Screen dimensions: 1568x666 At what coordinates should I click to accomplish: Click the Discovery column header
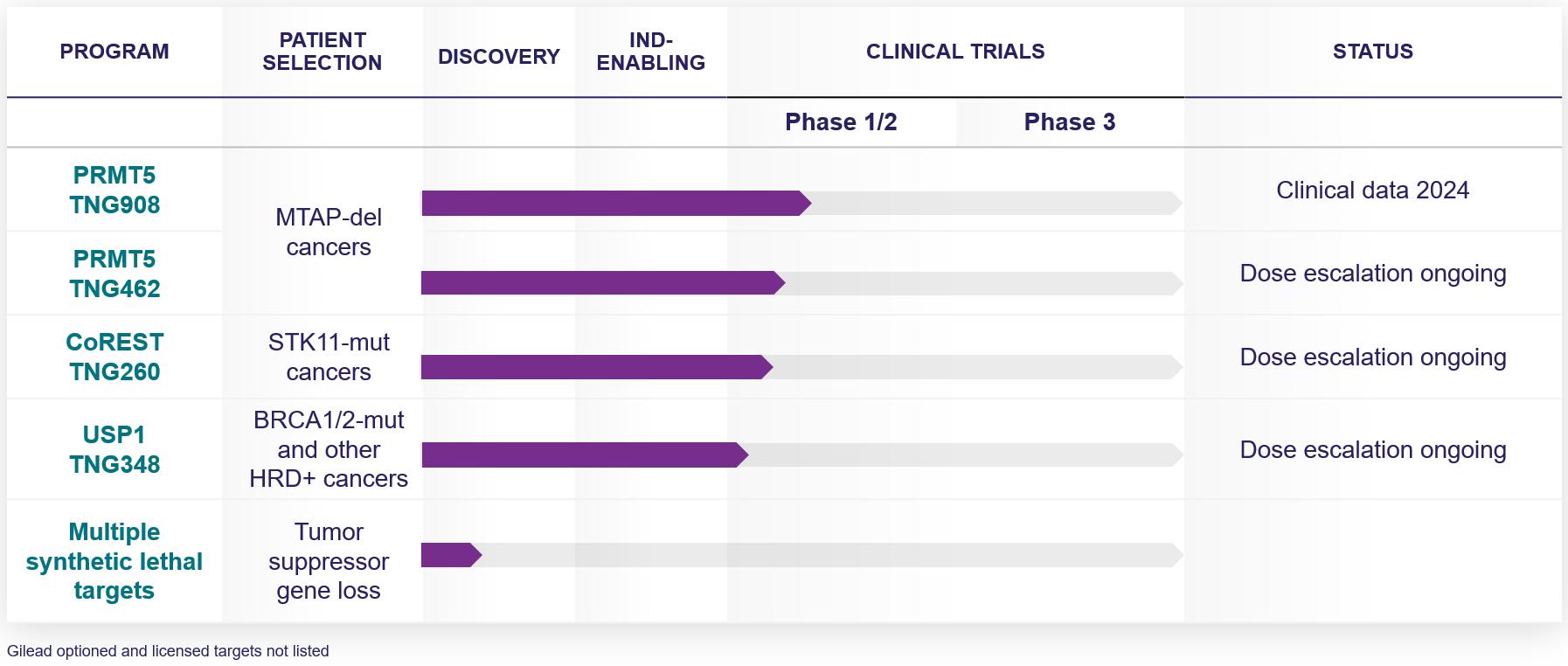click(498, 57)
